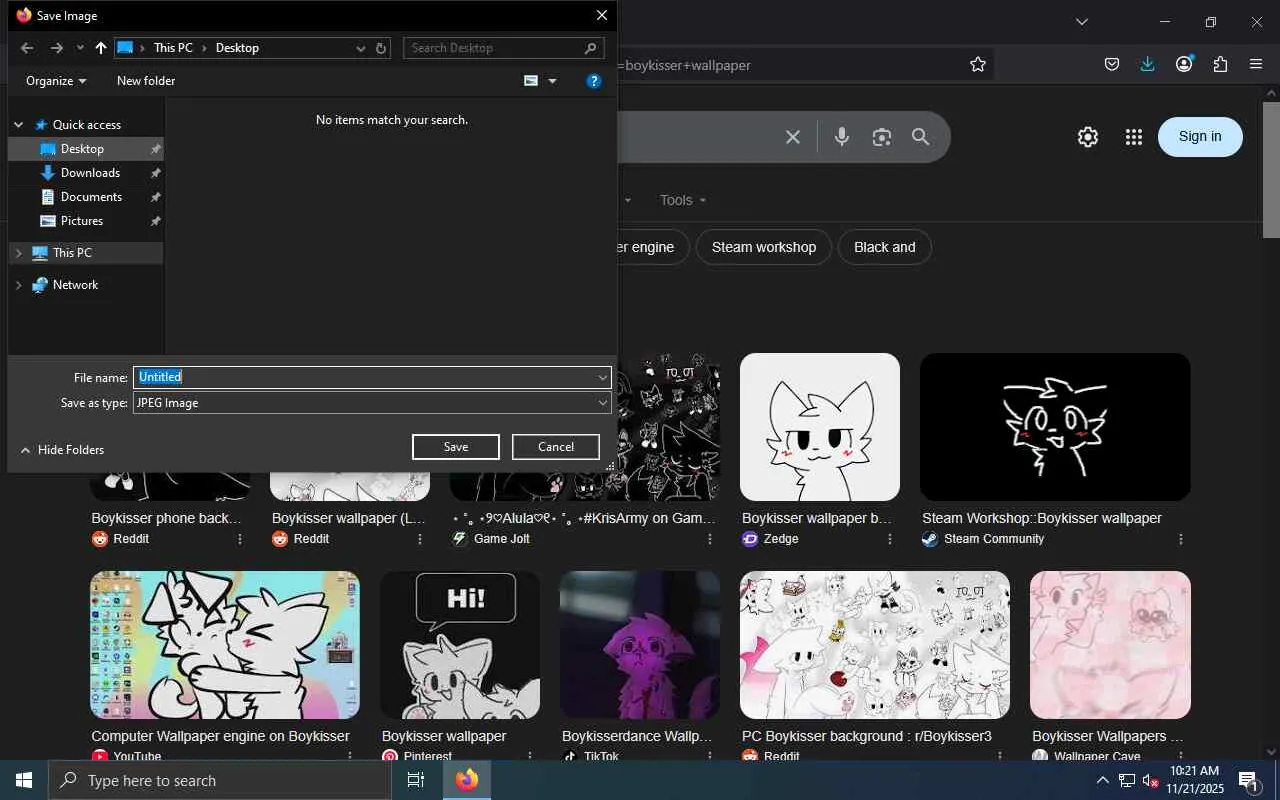Go up one folder level
Image resolution: width=1280 pixels, height=800 pixels.
click(101, 48)
